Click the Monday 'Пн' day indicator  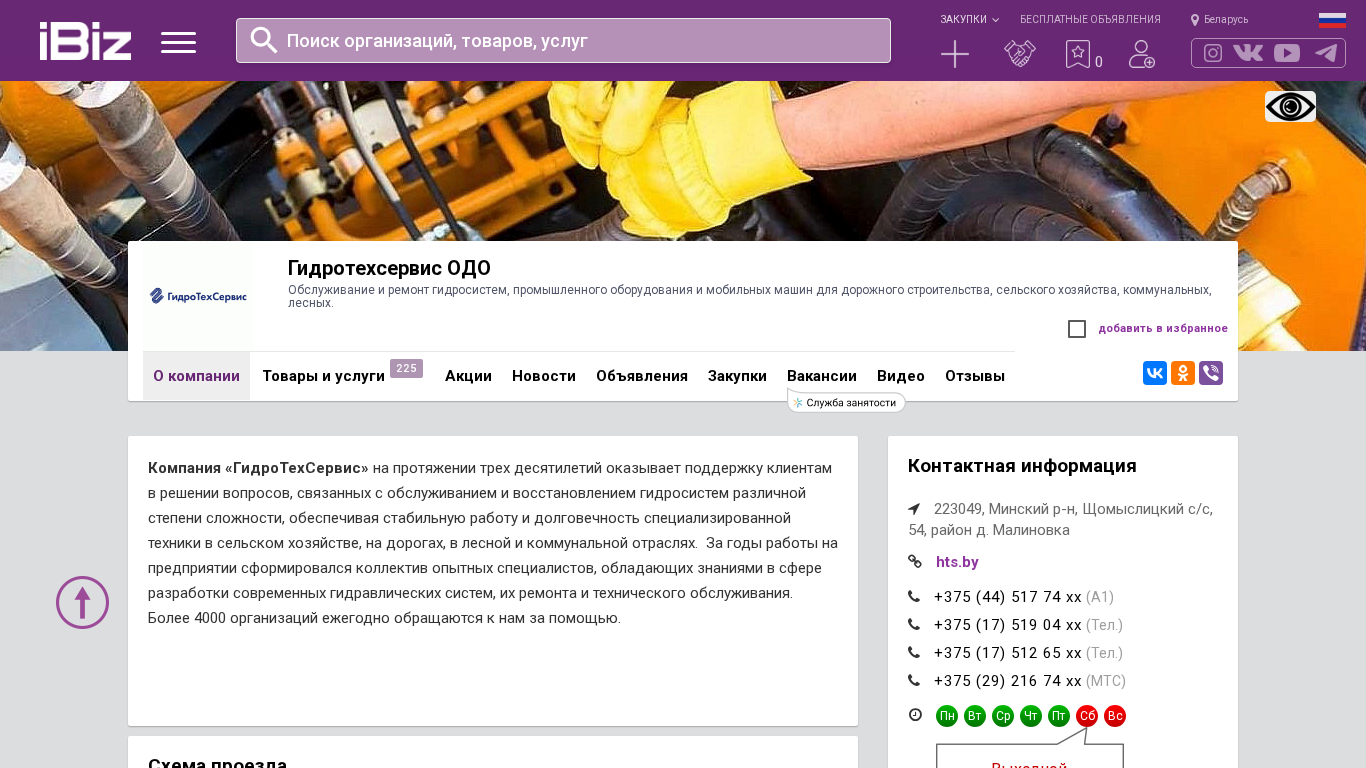pos(947,716)
